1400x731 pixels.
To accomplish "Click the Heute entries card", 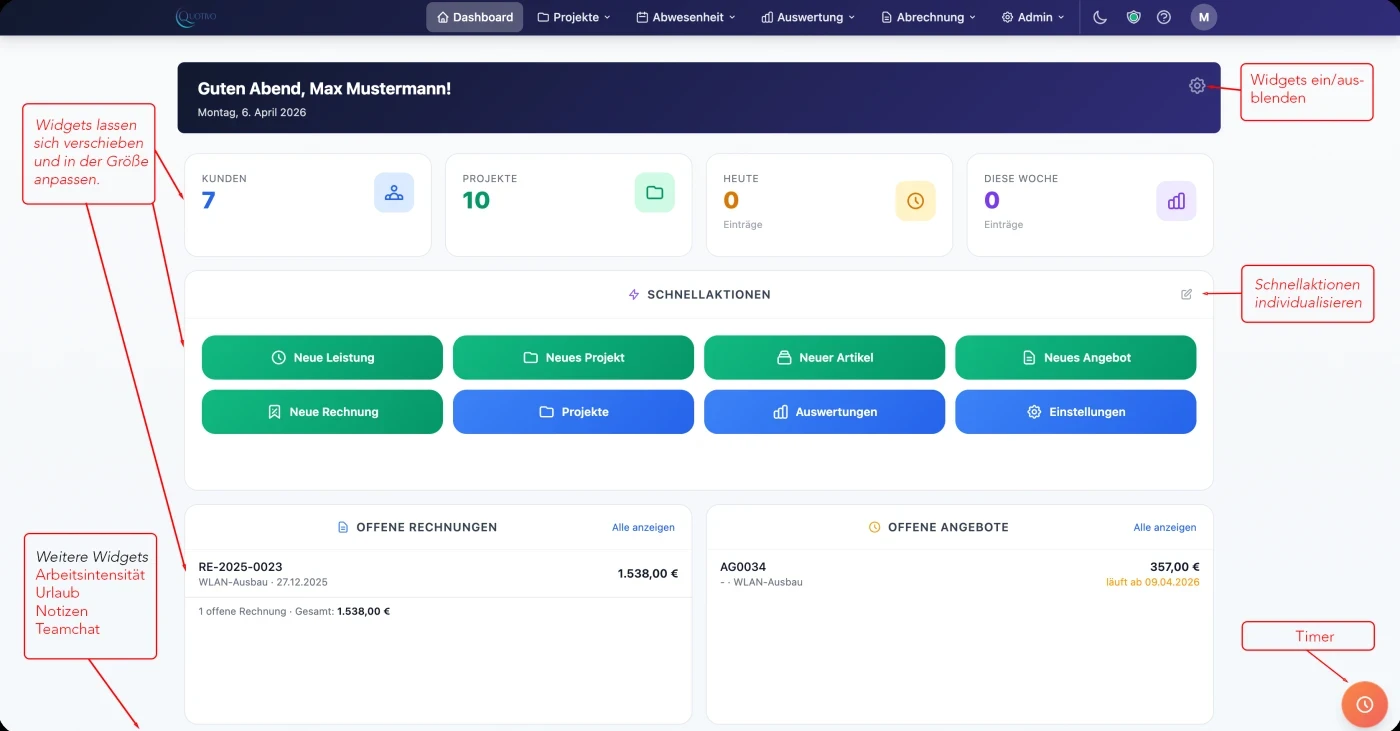I will tap(829, 205).
